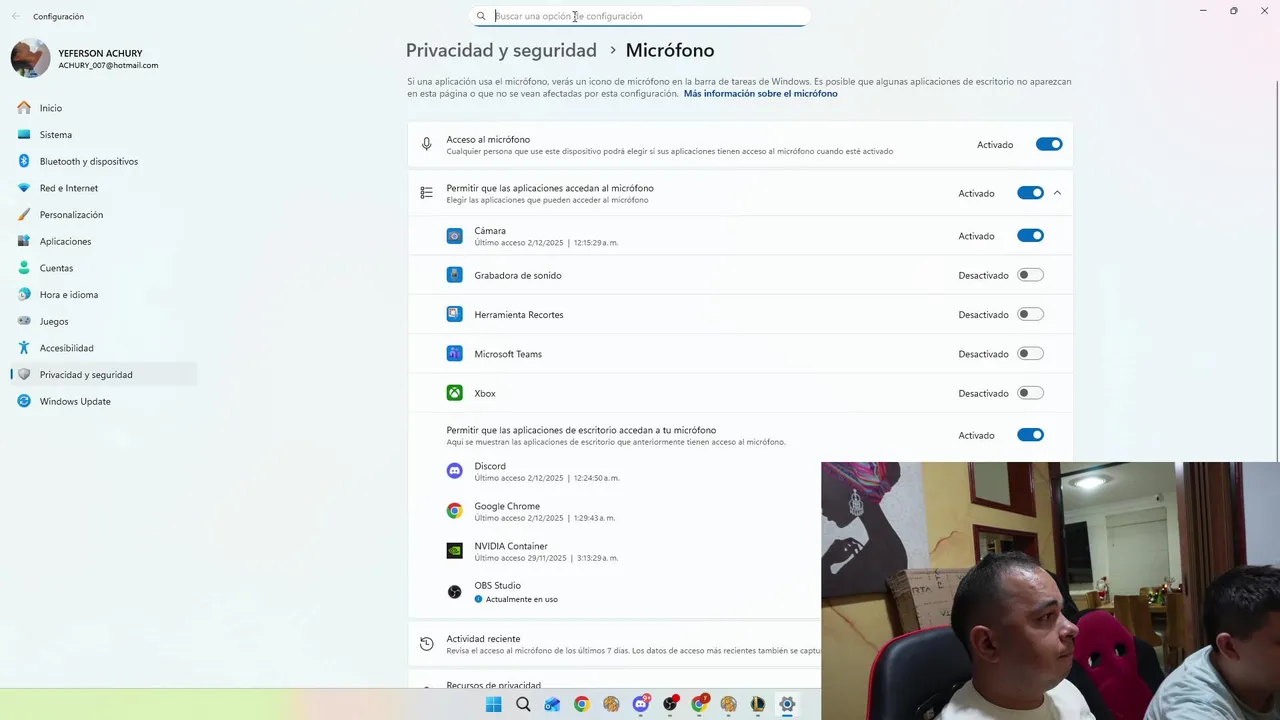Open taskbar Search magnifier

(523, 704)
